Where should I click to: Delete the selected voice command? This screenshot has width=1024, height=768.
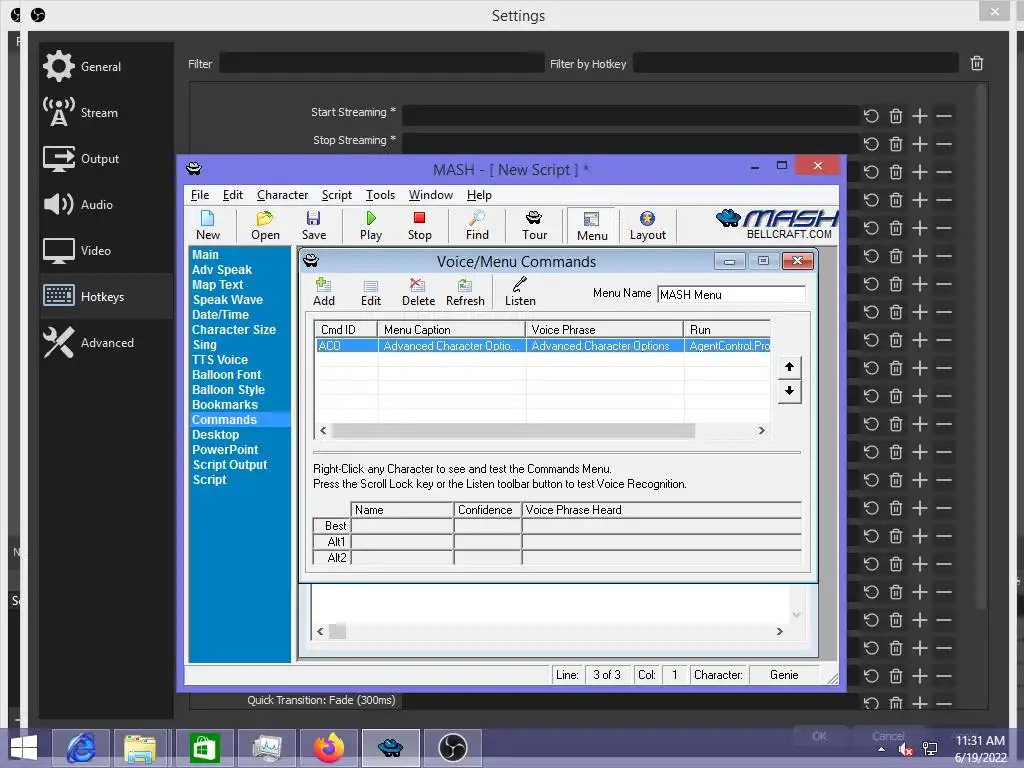point(418,292)
